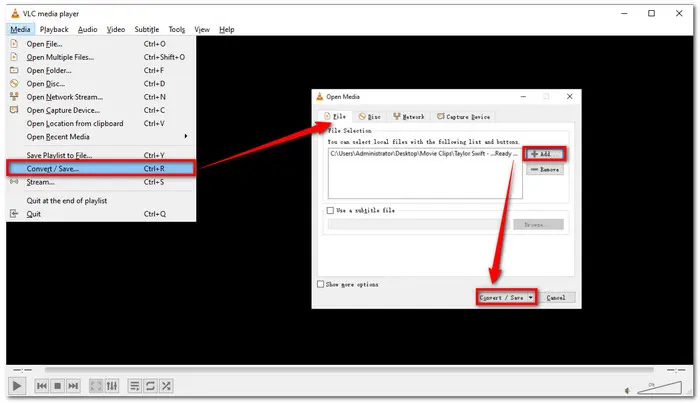Viewport: 700px width, 403px height.
Task: Open the View menu
Action: point(202,29)
